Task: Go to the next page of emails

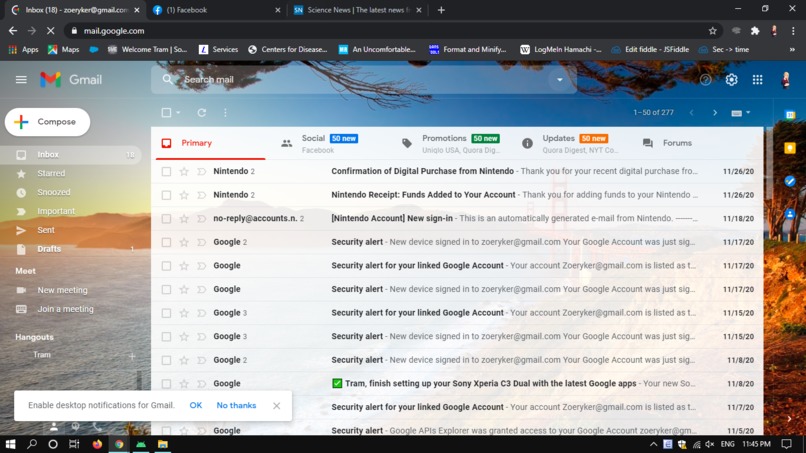Action: click(715, 113)
